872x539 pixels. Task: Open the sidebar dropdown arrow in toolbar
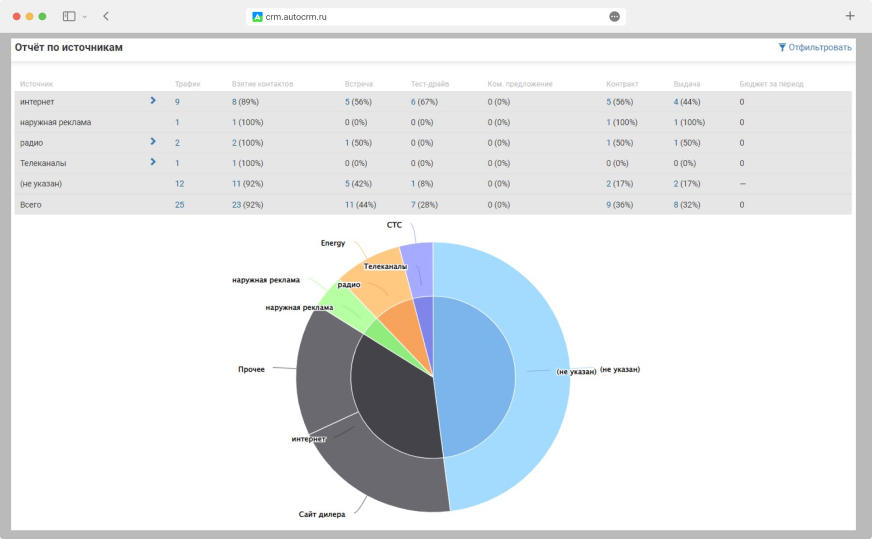coord(85,17)
